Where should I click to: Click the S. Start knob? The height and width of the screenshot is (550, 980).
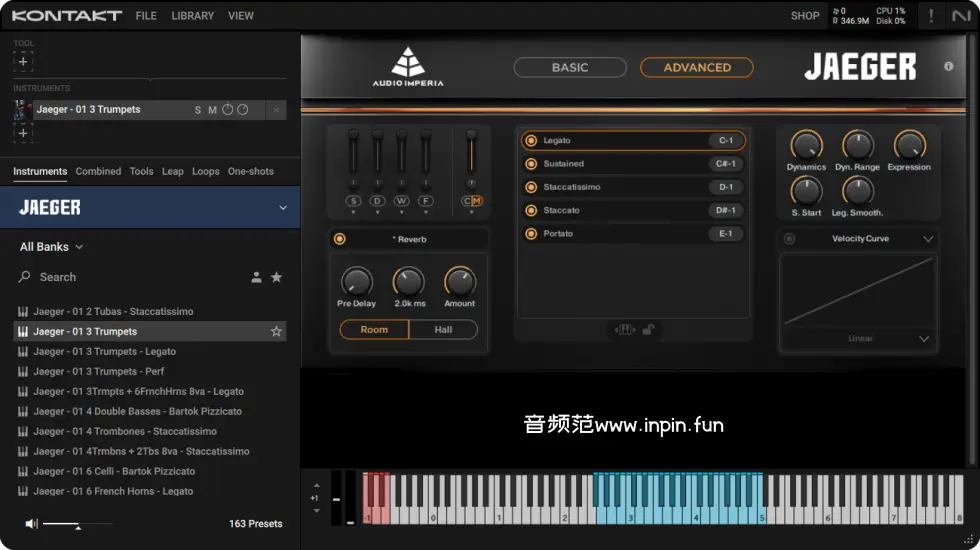click(x=806, y=191)
